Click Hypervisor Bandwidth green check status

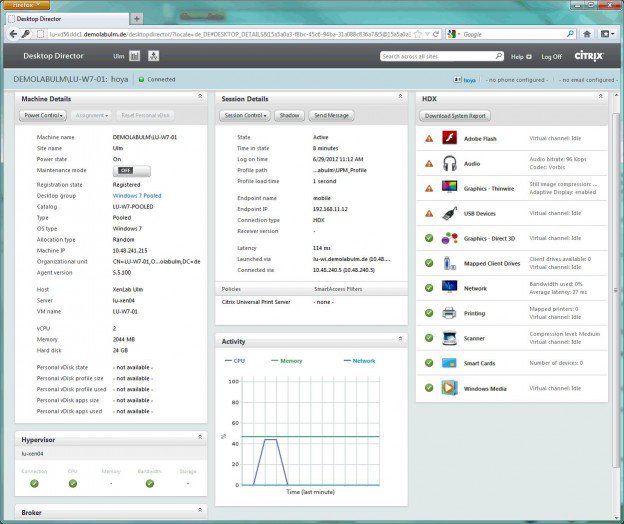(x=150, y=483)
